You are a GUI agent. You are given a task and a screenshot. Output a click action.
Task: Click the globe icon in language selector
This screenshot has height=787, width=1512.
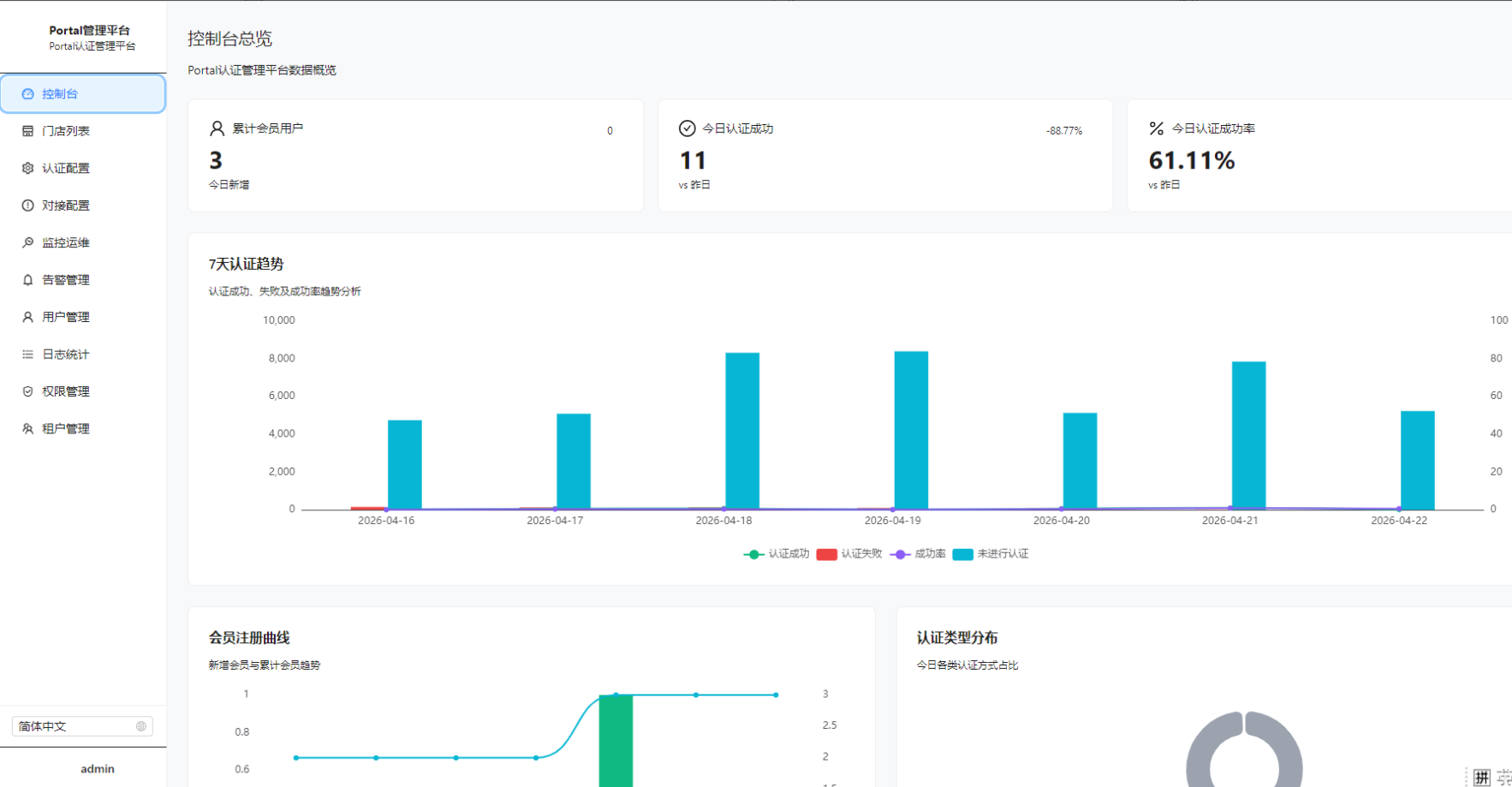141,726
